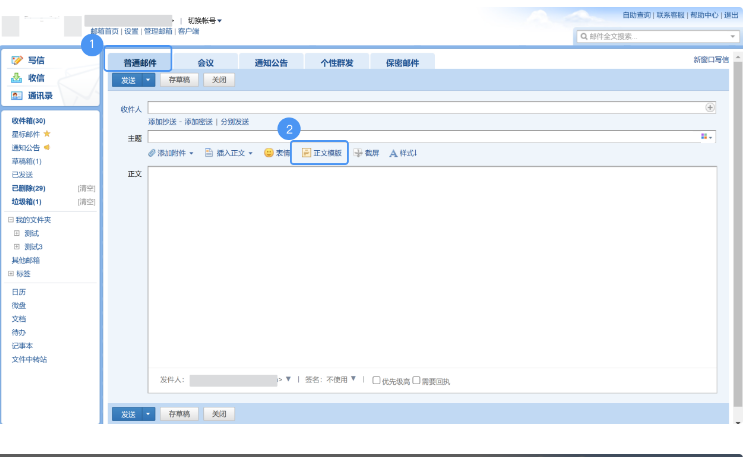Click the 写信 compose mail icon

[17, 61]
